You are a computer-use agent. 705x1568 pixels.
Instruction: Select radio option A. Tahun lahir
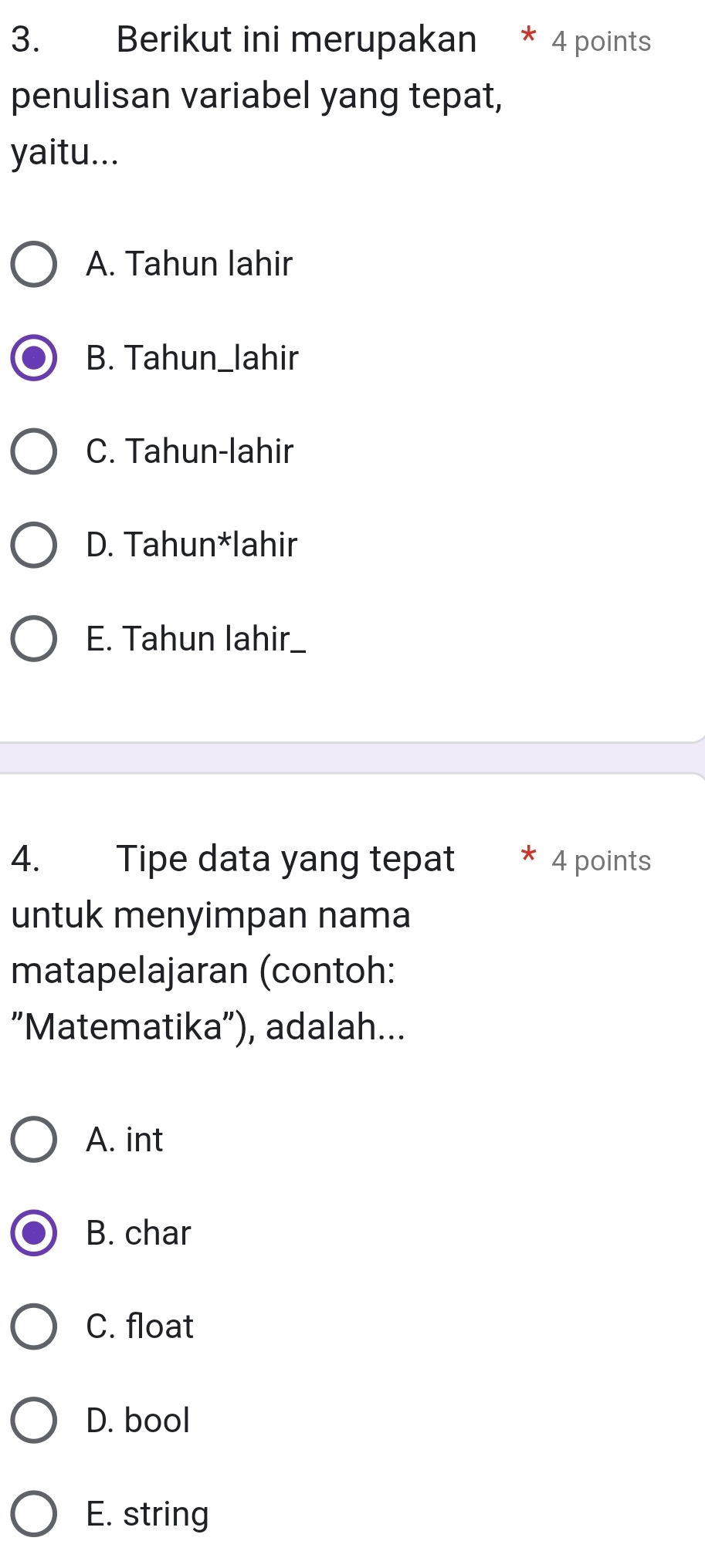tap(33, 265)
